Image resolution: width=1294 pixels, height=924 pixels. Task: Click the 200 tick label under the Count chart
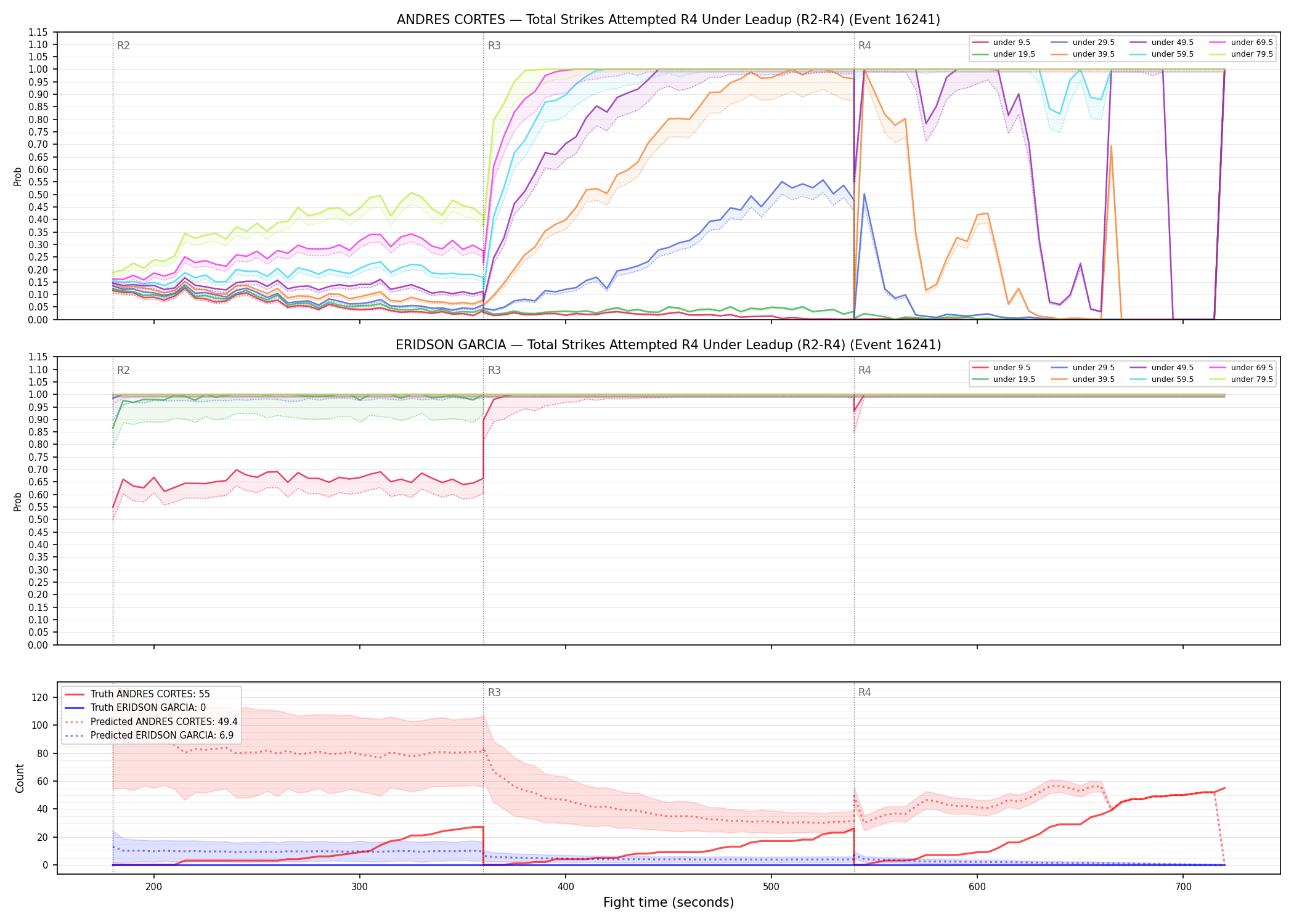154,886
